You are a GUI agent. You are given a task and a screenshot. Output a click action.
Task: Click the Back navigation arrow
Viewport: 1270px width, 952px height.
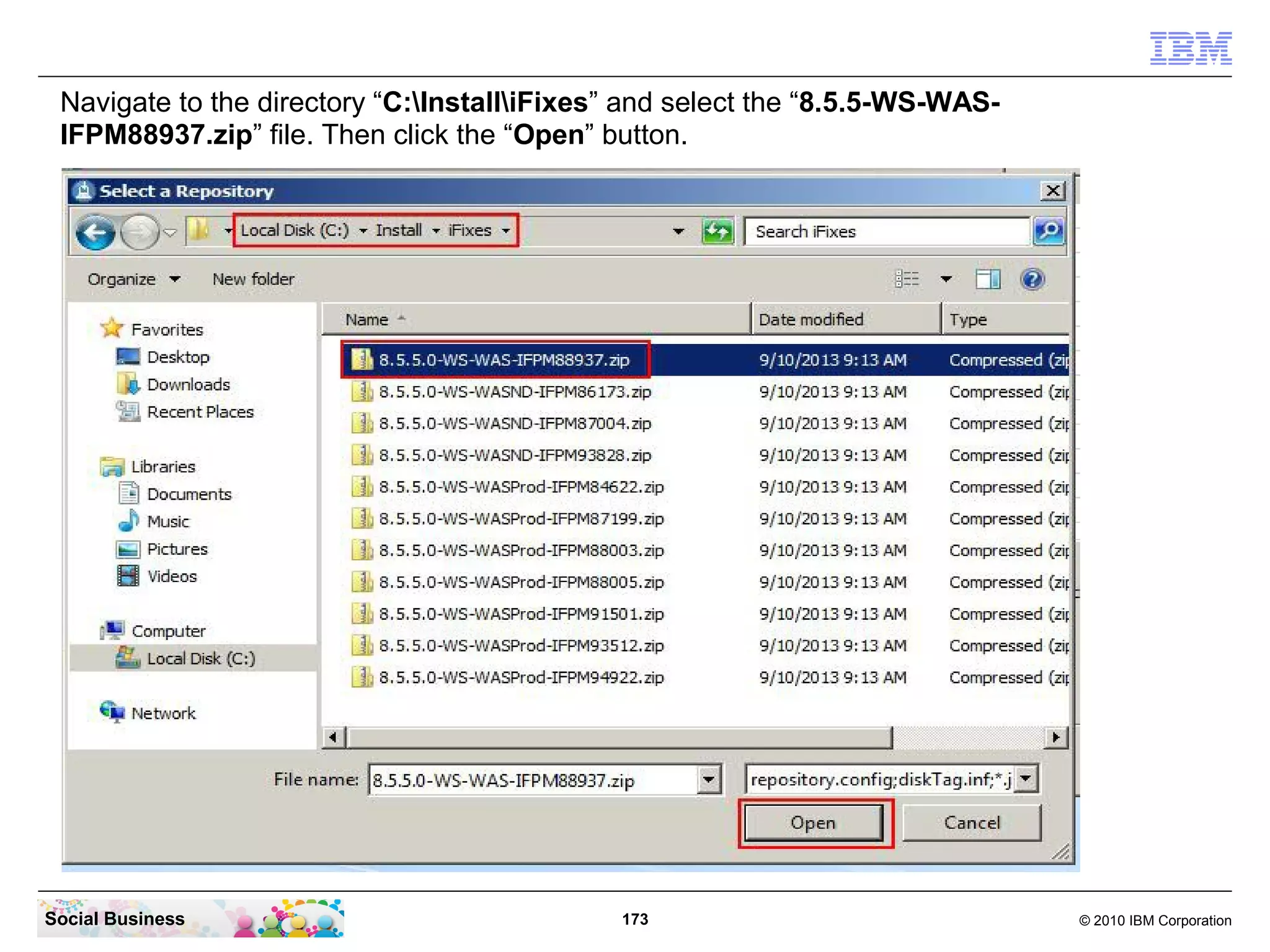click(95, 233)
